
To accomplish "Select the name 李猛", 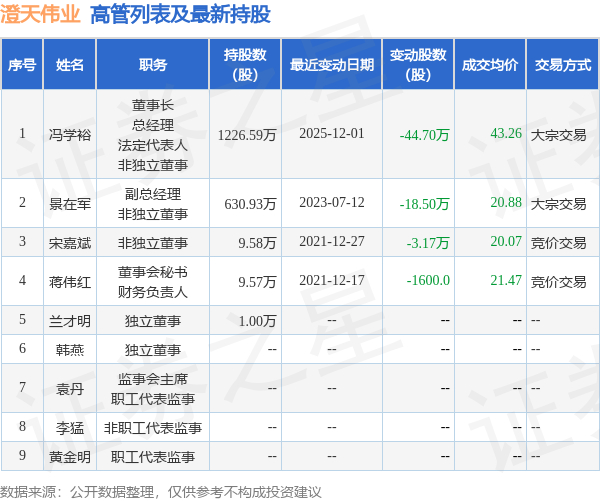I will tap(70, 428).
